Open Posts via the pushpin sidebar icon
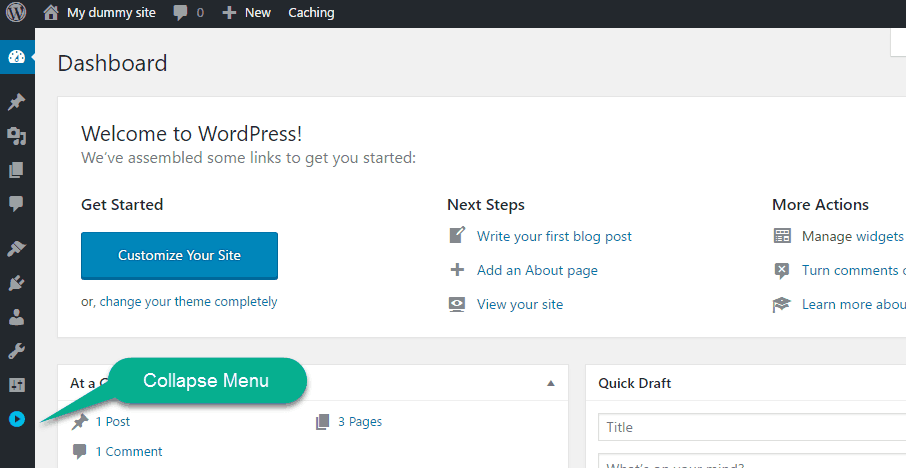This screenshot has height=468, width=906. tap(16, 102)
